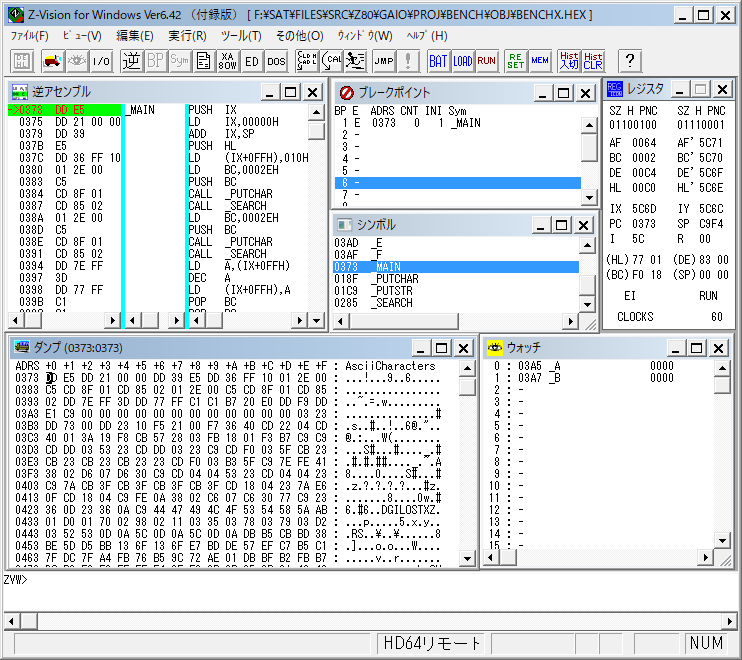Viewport: 742px width, 660px height.
Task: Click the BP breakpoint toolbar icon
Action: [156, 61]
